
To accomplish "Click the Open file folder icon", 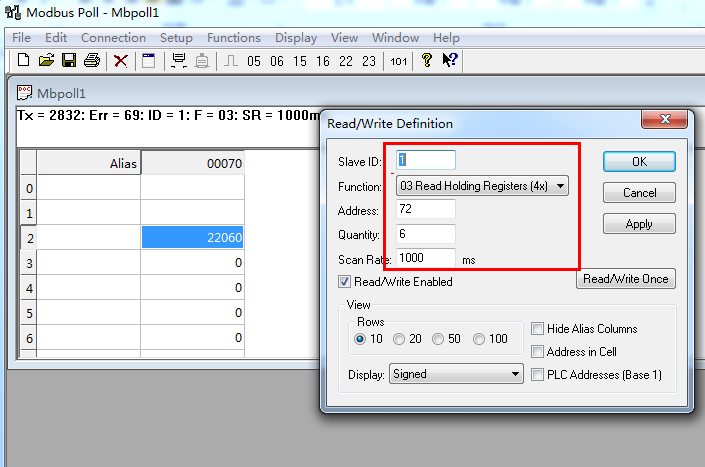I will [46, 61].
